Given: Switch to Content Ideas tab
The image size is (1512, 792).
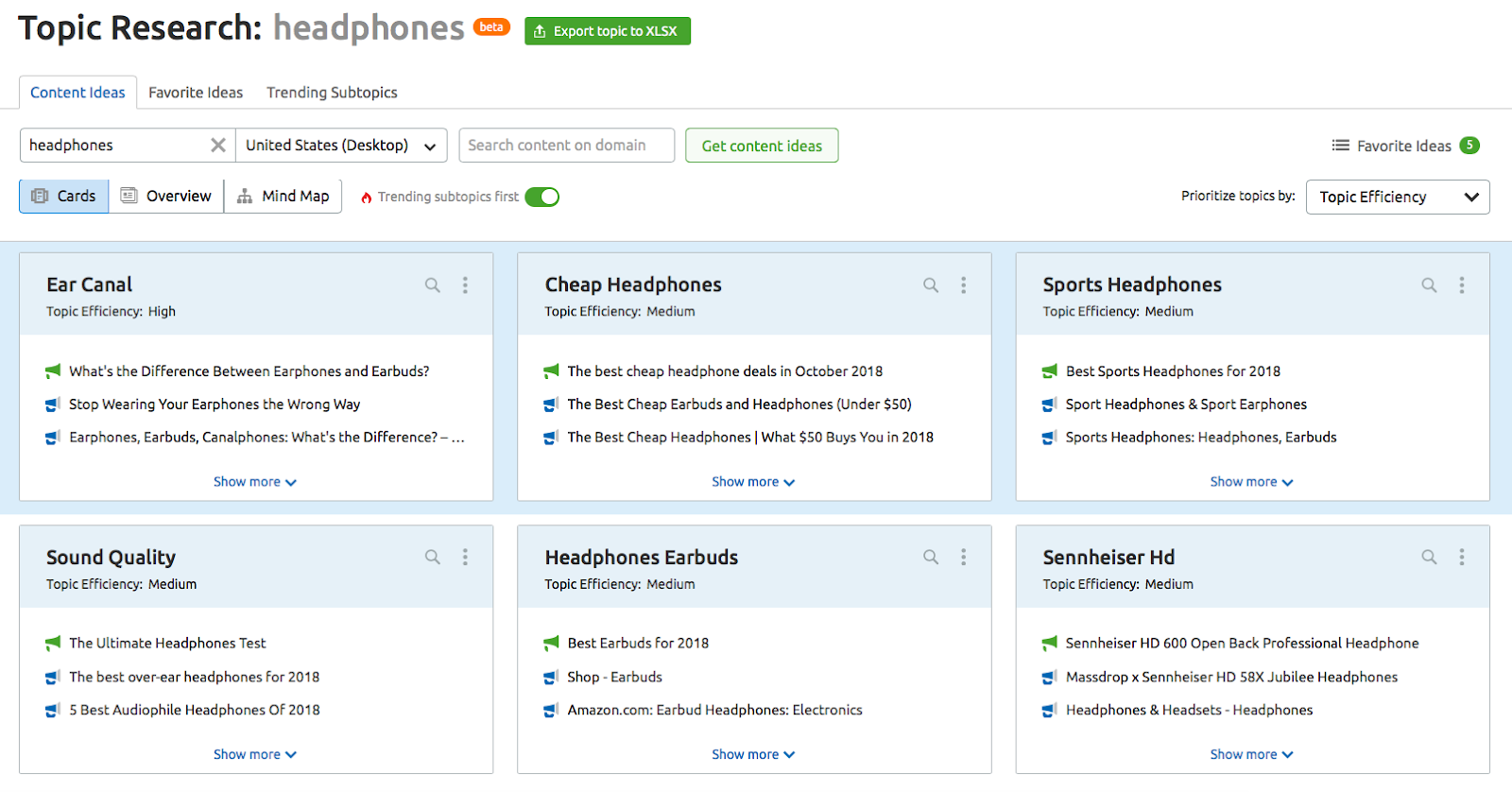Looking at the screenshot, I should 77,93.
